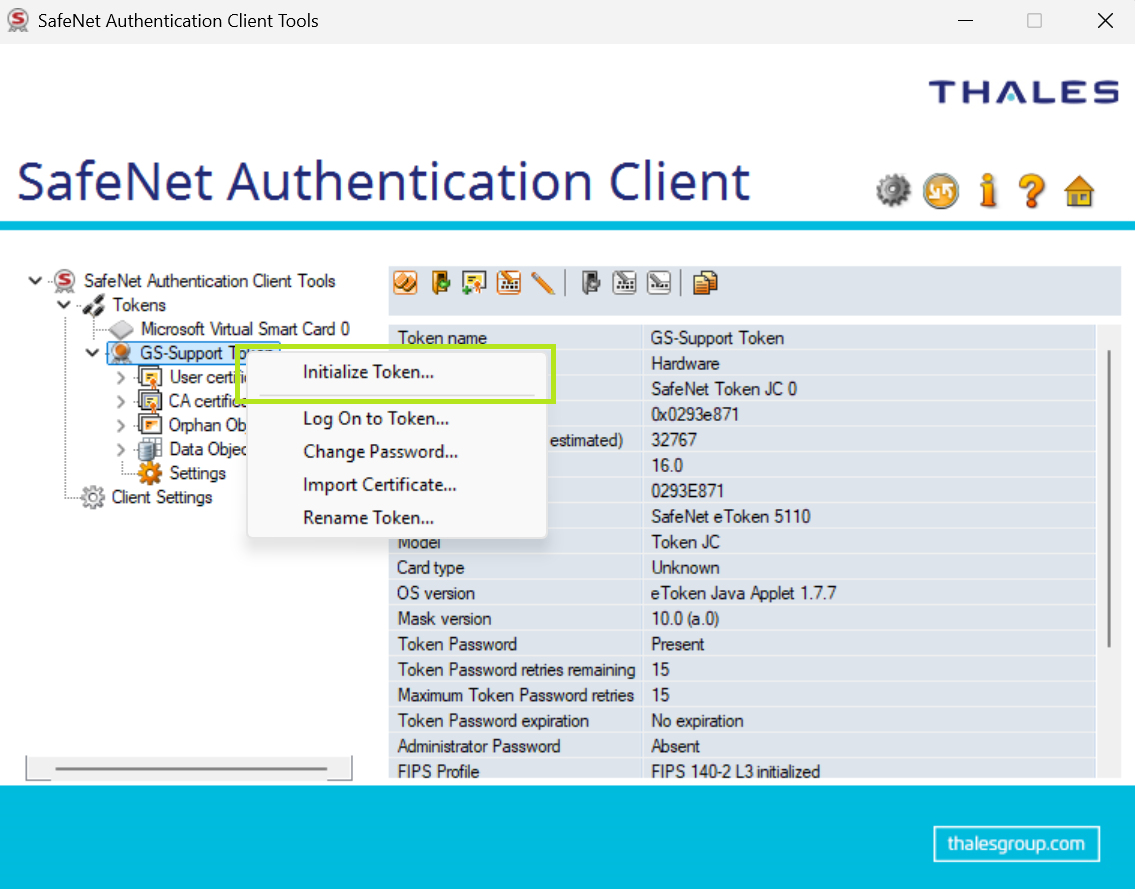Click the orange Refresh icon in the header

[x=940, y=191]
